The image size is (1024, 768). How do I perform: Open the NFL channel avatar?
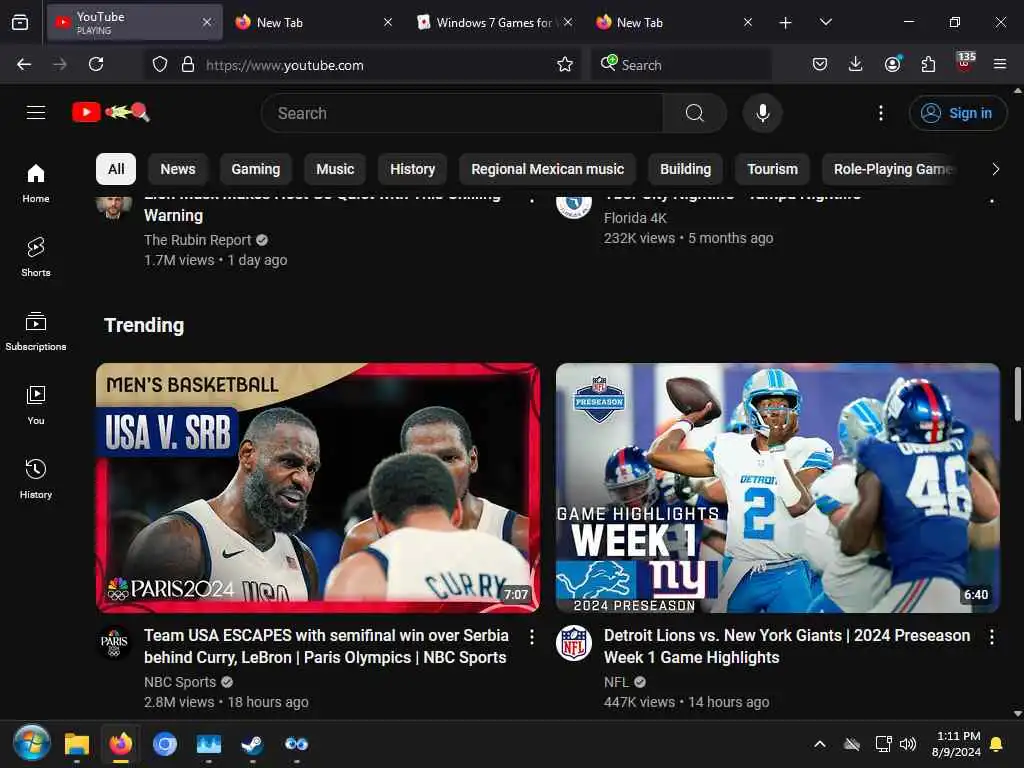click(x=574, y=643)
